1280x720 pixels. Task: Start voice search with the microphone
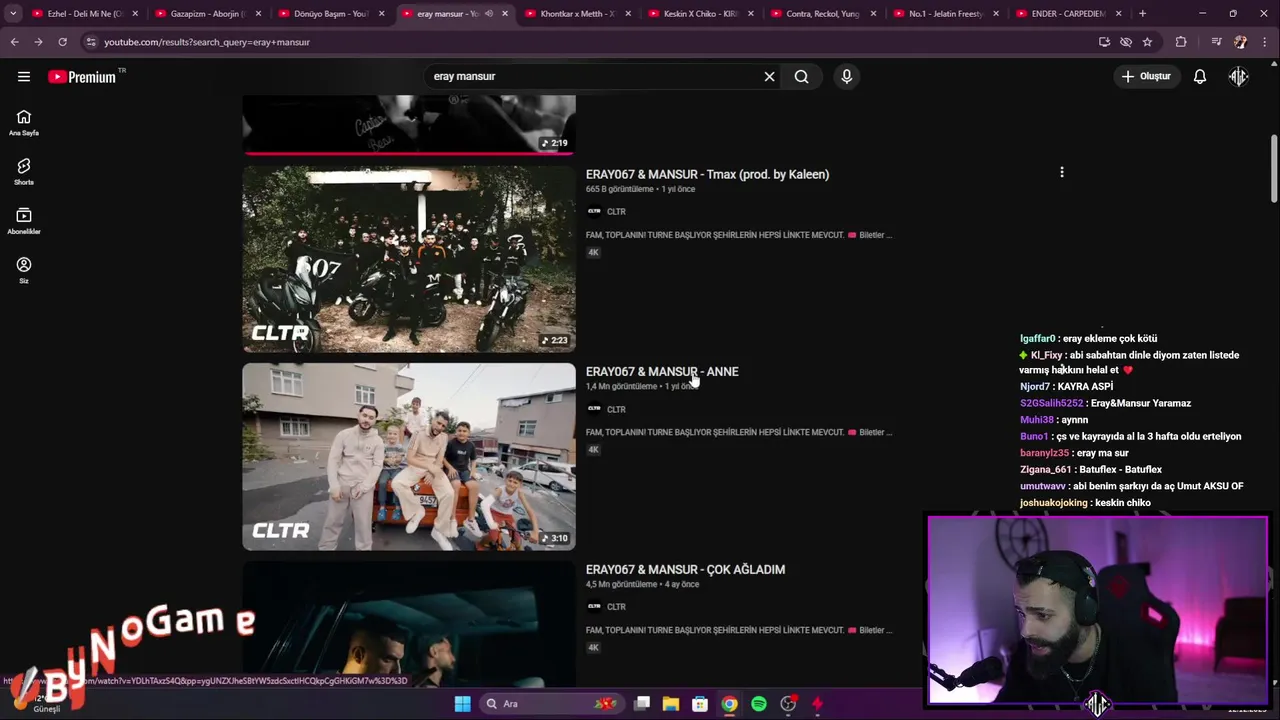click(x=846, y=76)
